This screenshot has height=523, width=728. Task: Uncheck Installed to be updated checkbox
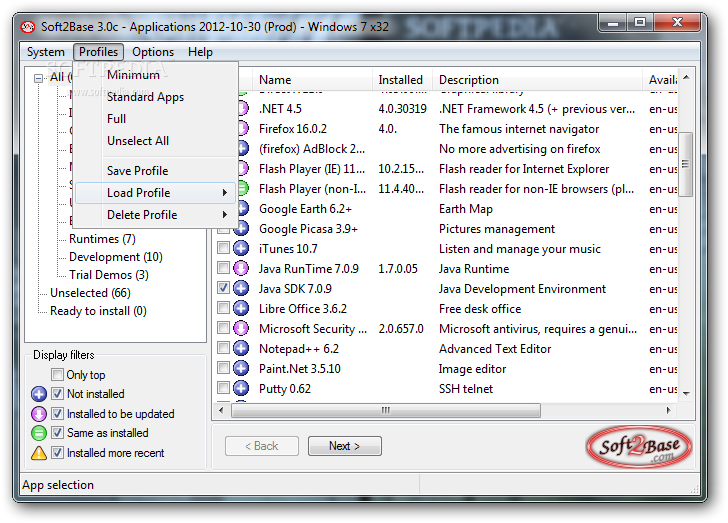57,413
